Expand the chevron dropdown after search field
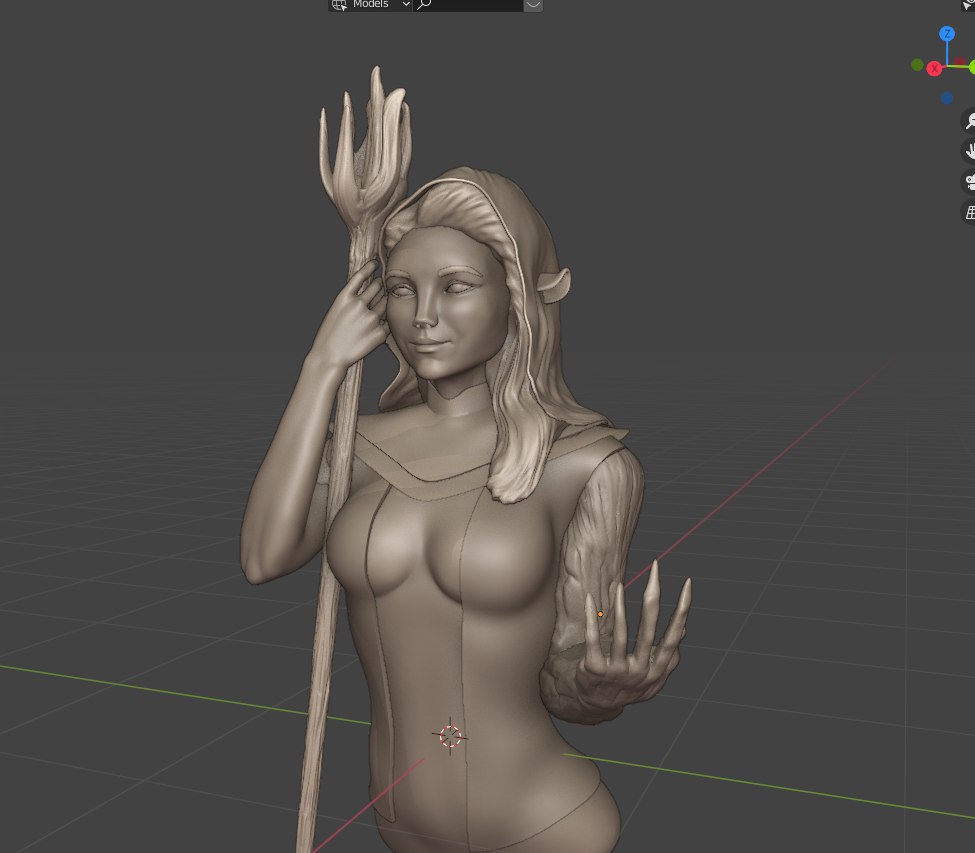Viewport: 975px width, 853px height. pos(533,5)
